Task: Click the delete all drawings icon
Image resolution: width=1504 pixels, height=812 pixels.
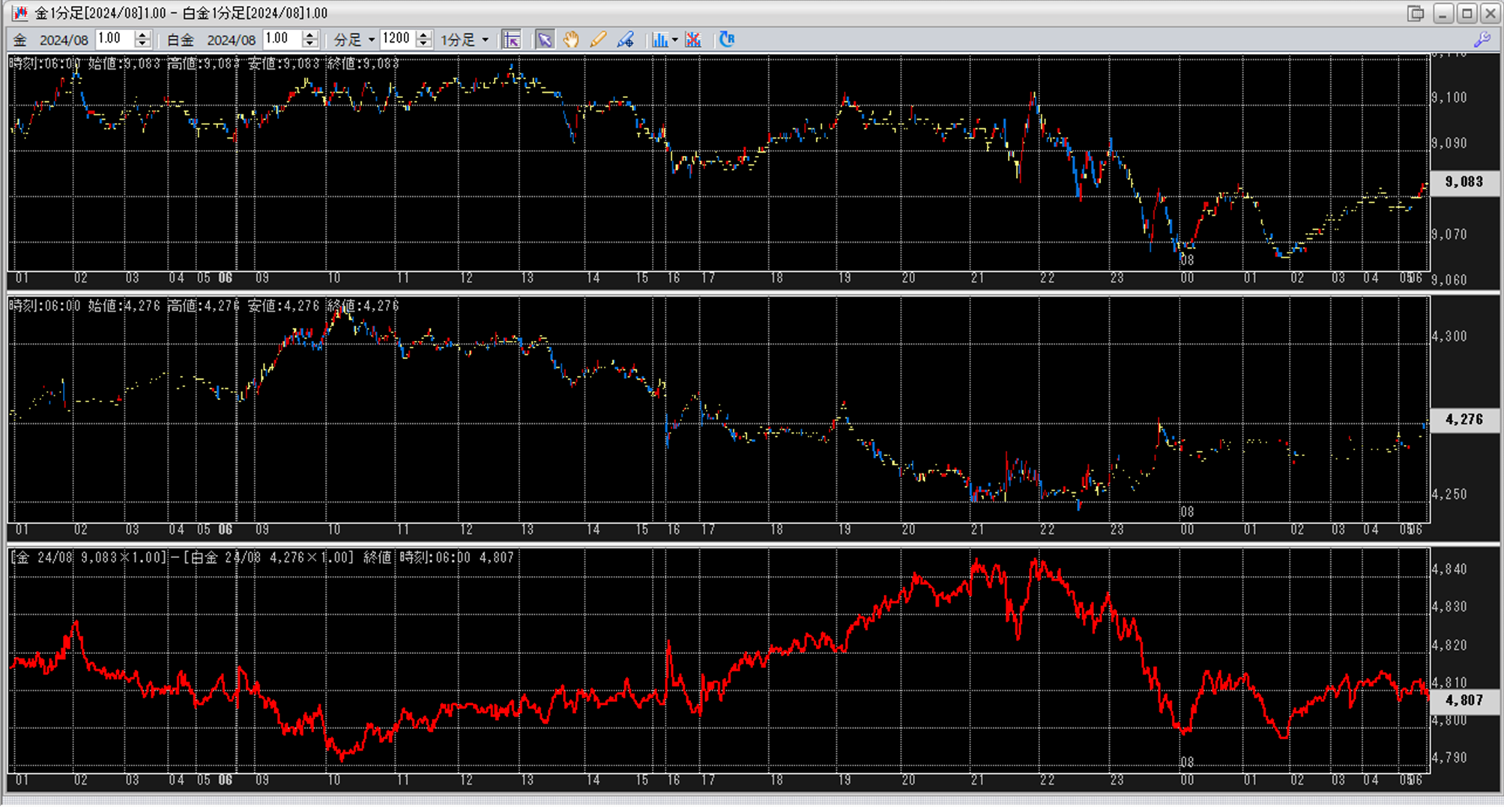Action: pos(693,40)
